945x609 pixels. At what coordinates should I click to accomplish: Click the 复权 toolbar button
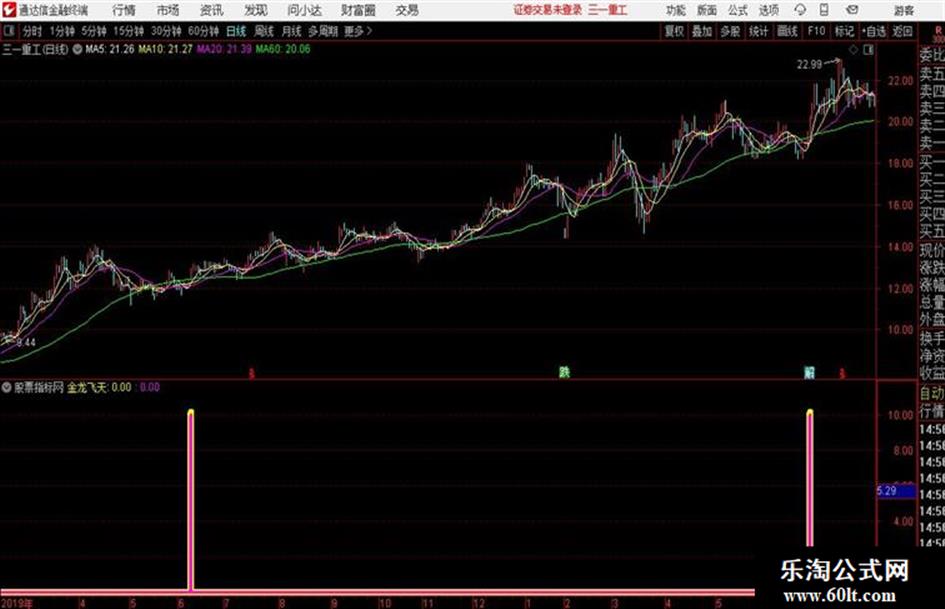click(x=674, y=31)
